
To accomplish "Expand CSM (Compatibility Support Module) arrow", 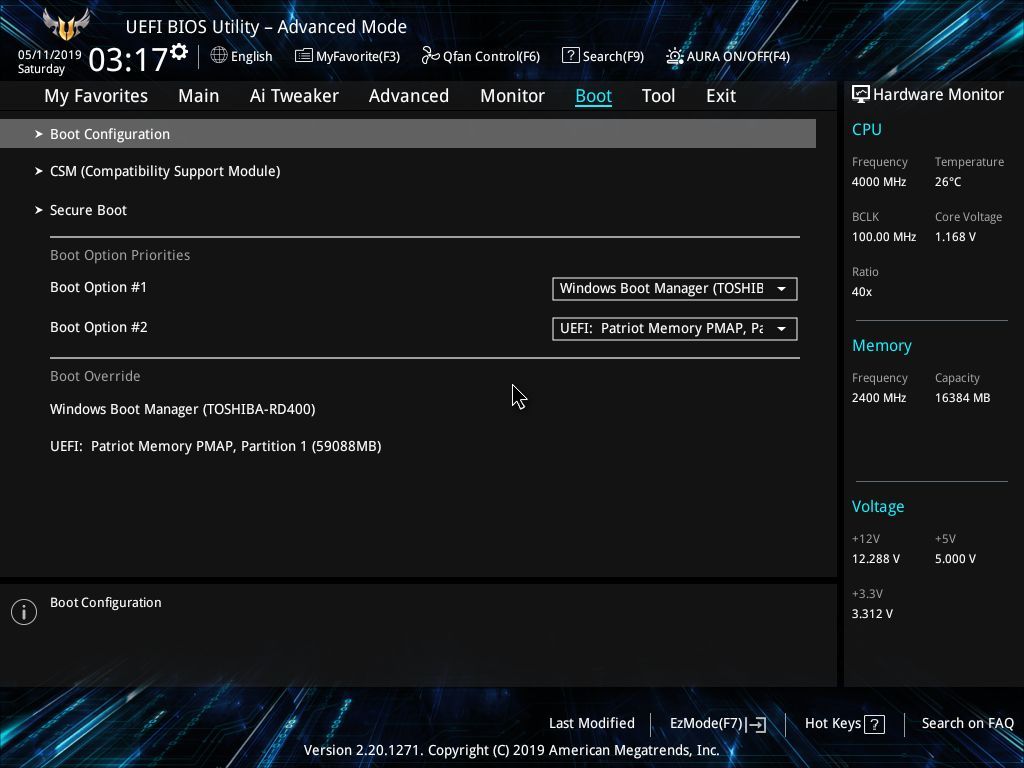I will click(39, 171).
